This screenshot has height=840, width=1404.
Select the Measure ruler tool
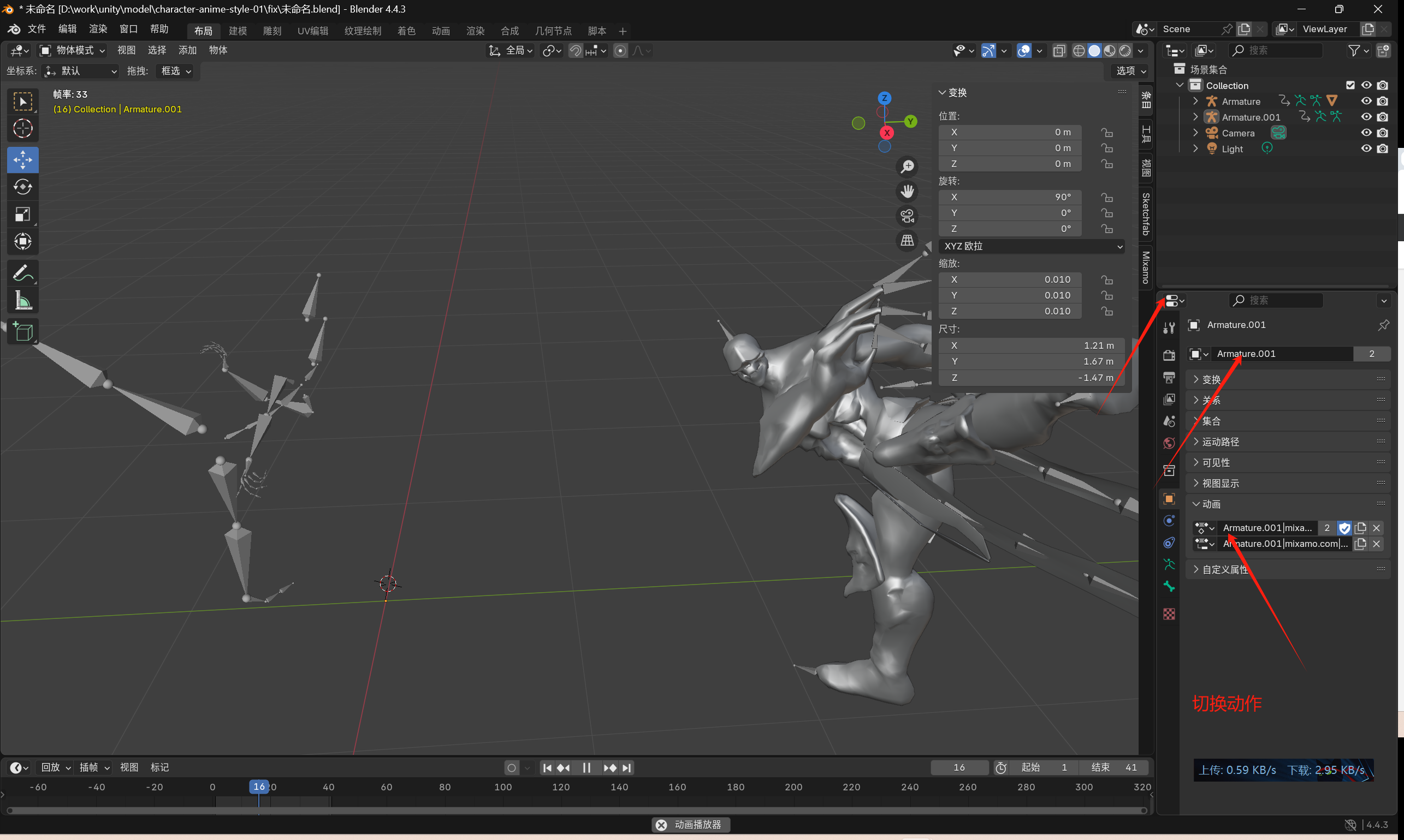(x=22, y=301)
